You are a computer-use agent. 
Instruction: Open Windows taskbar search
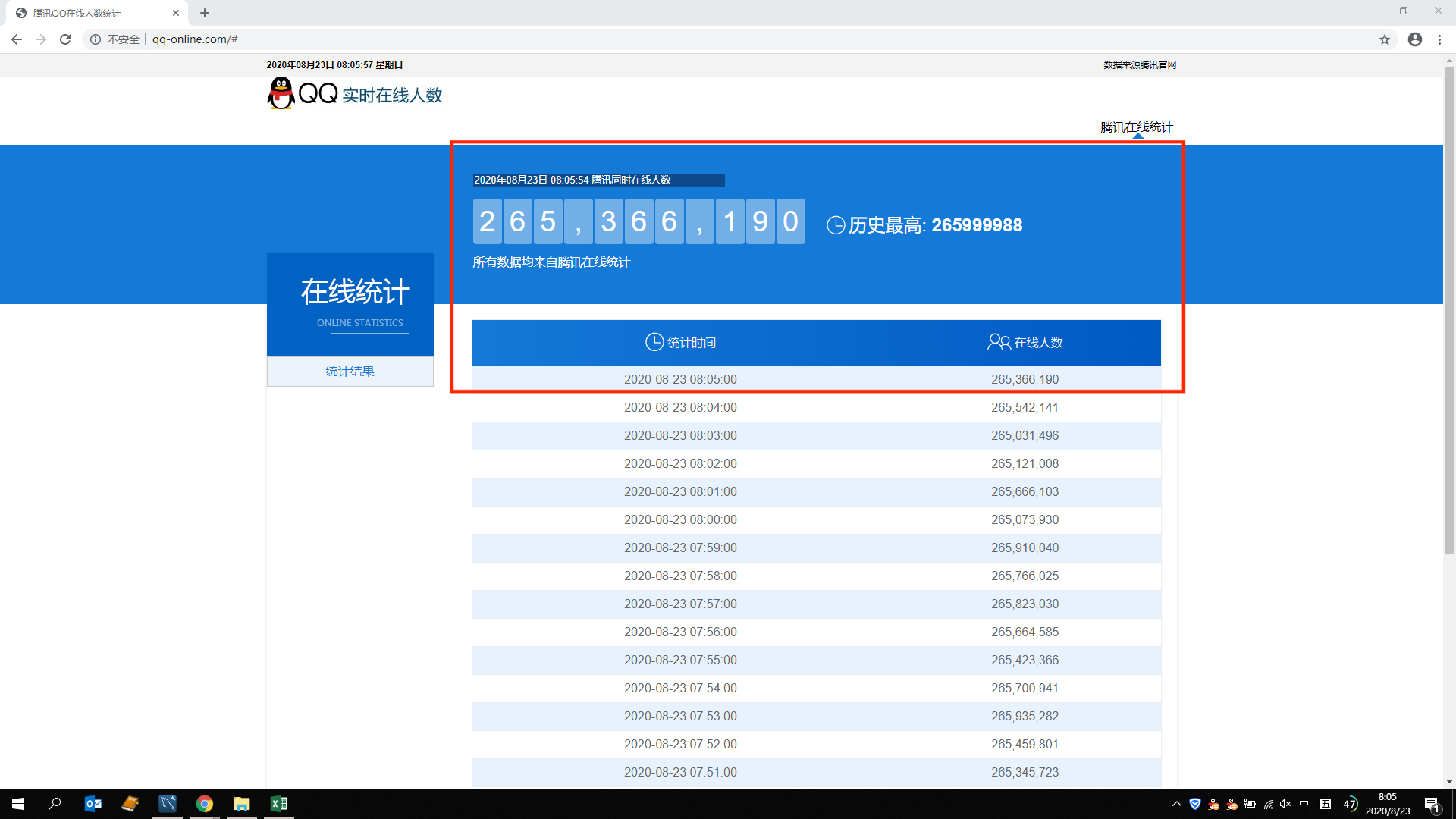[x=55, y=804]
